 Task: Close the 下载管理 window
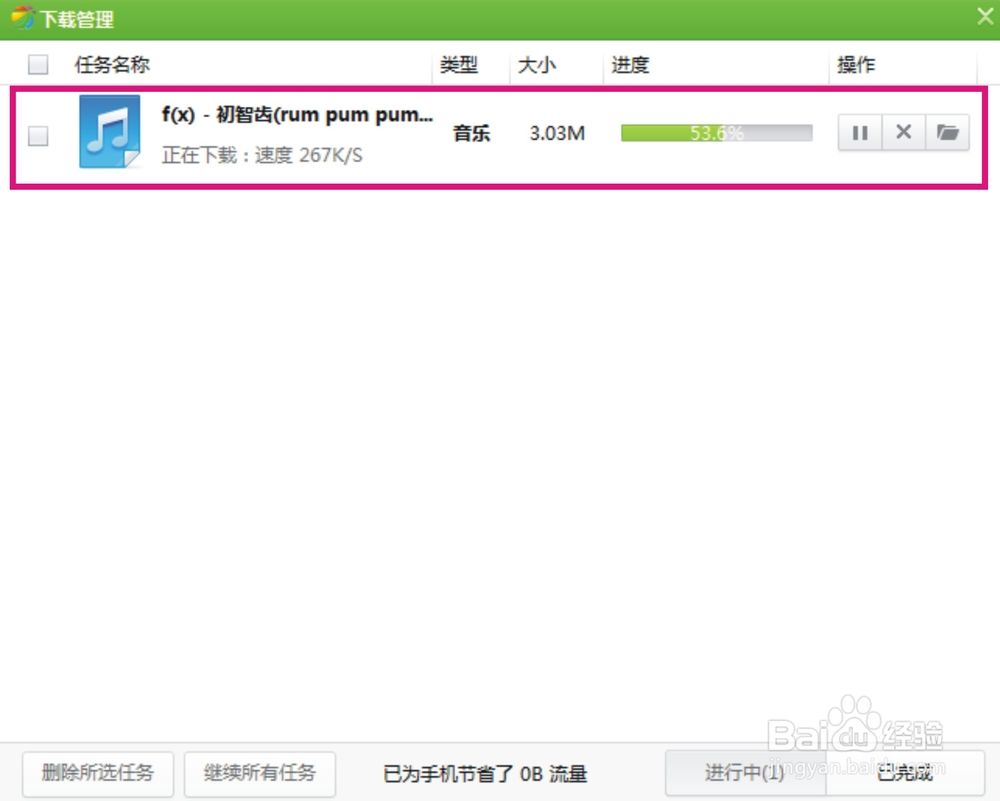(x=985, y=17)
